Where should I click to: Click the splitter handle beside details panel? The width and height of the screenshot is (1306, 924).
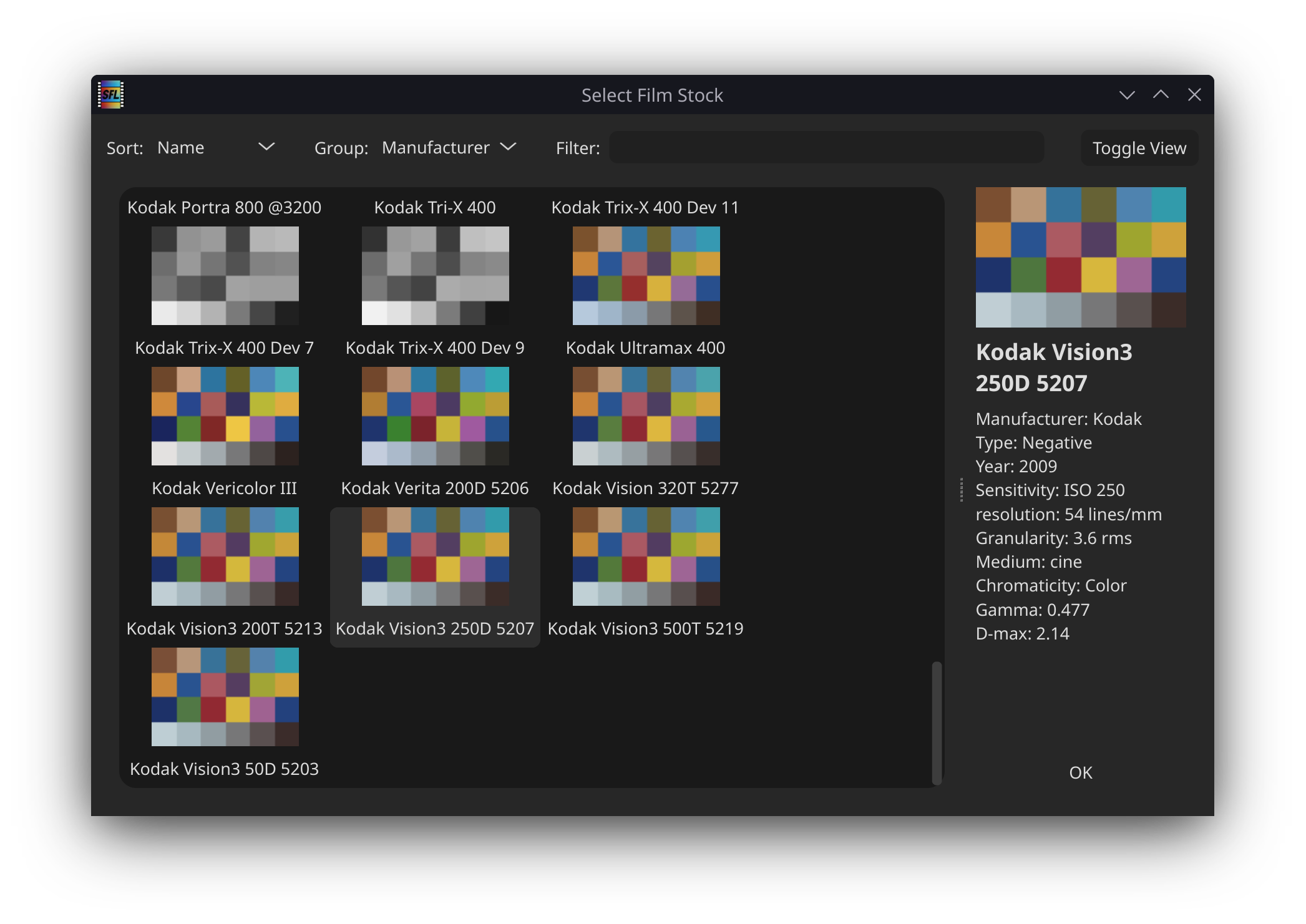click(x=962, y=490)
